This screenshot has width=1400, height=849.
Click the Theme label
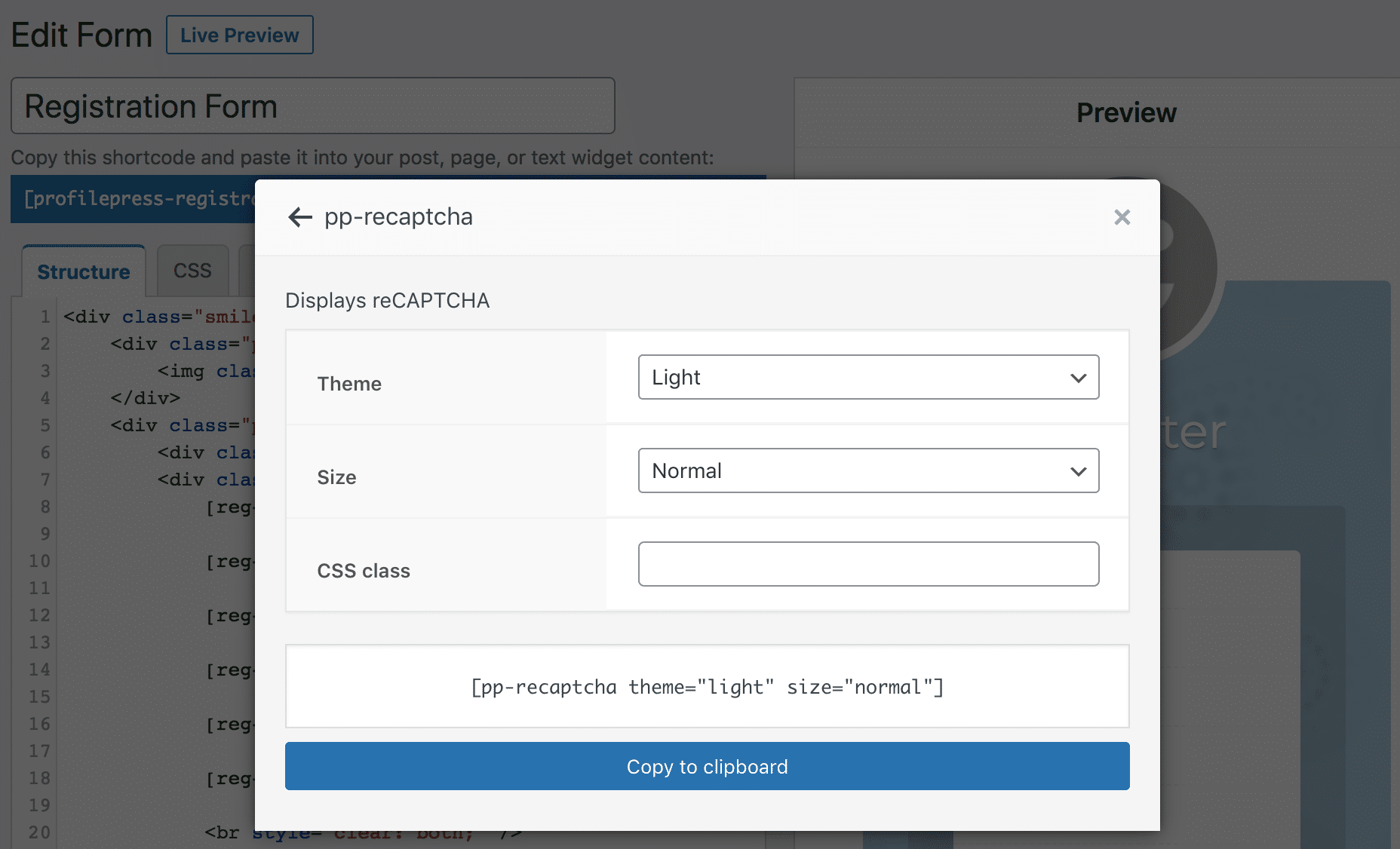pos(349,384)
